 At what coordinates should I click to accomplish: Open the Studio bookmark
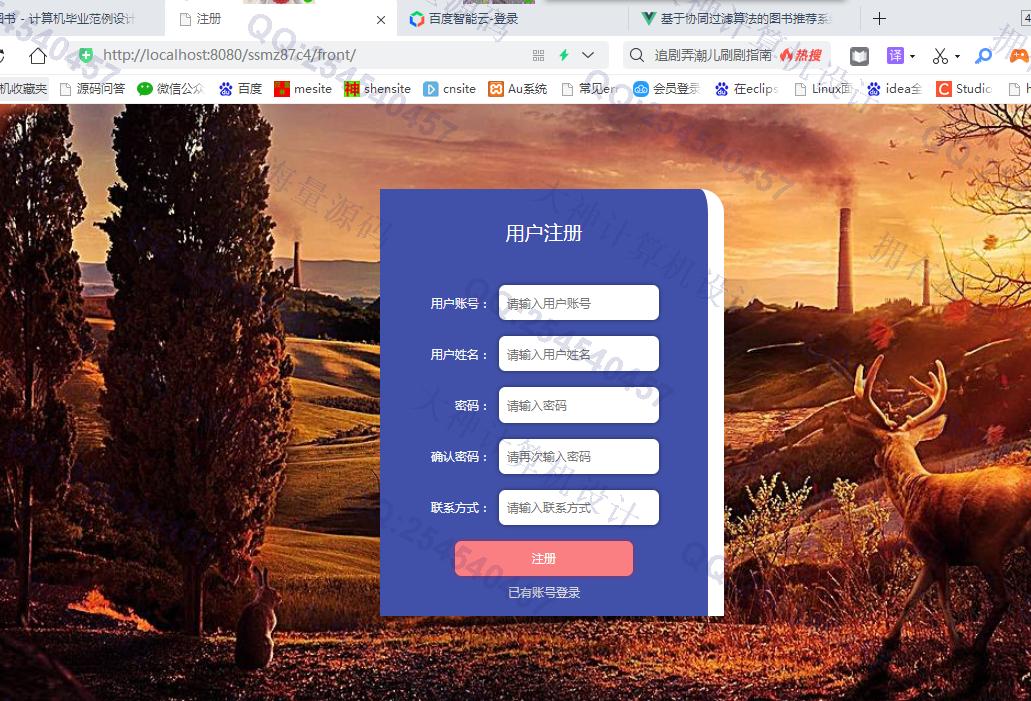964,89
